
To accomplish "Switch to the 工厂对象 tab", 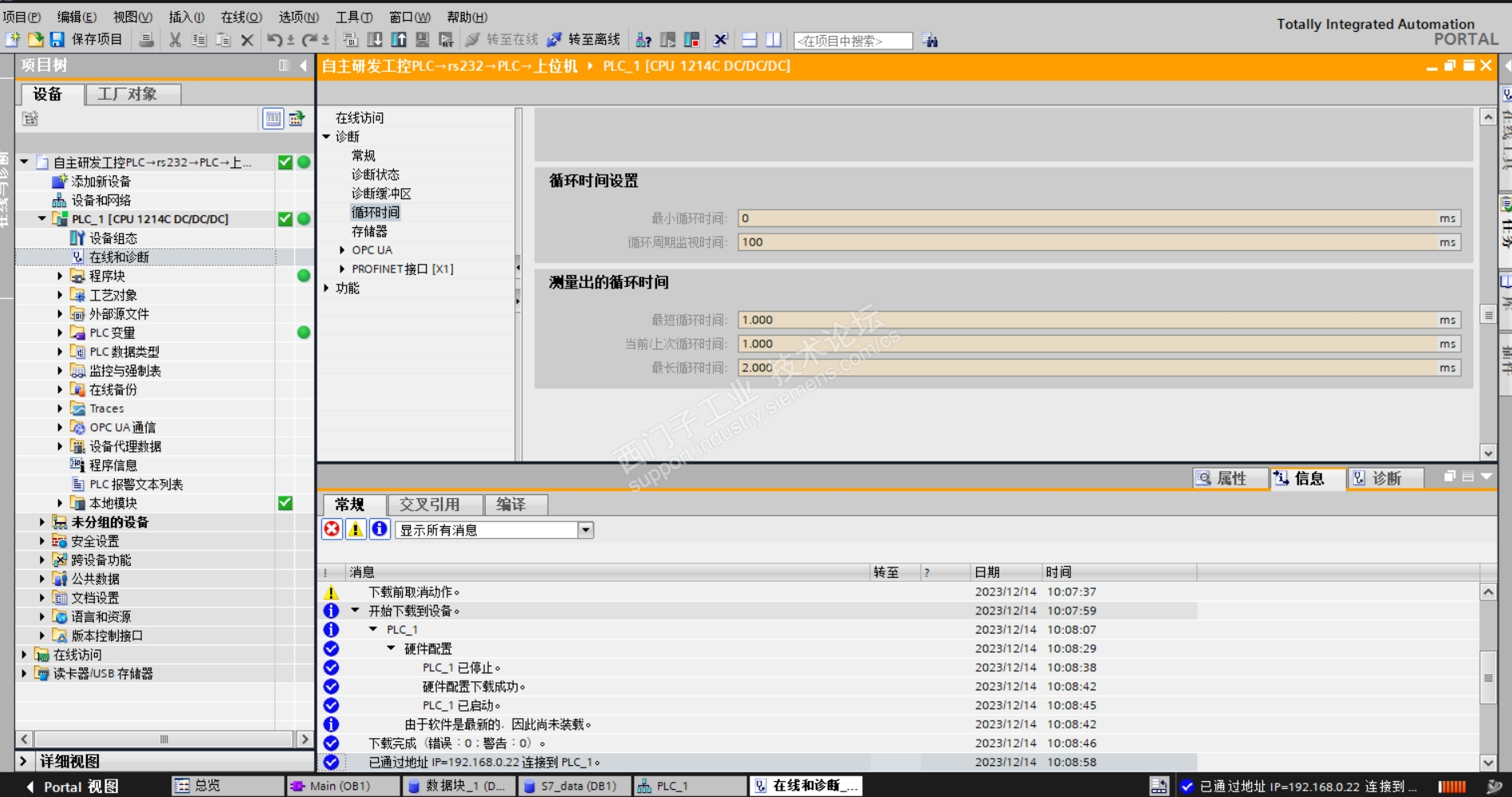I will 132,94.
